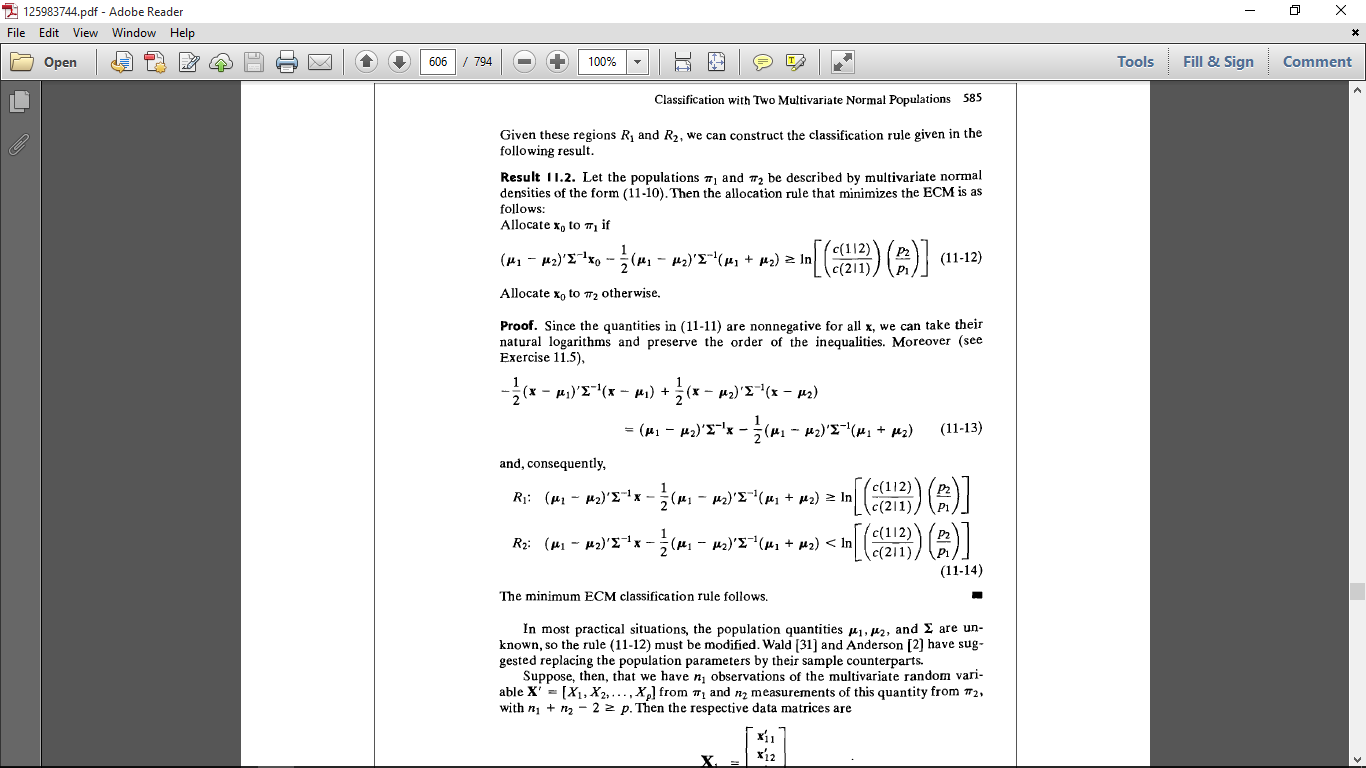Click the Adobe Reader title bar icon
Viewport: 1366px width, 768px height.
(11, 11)
